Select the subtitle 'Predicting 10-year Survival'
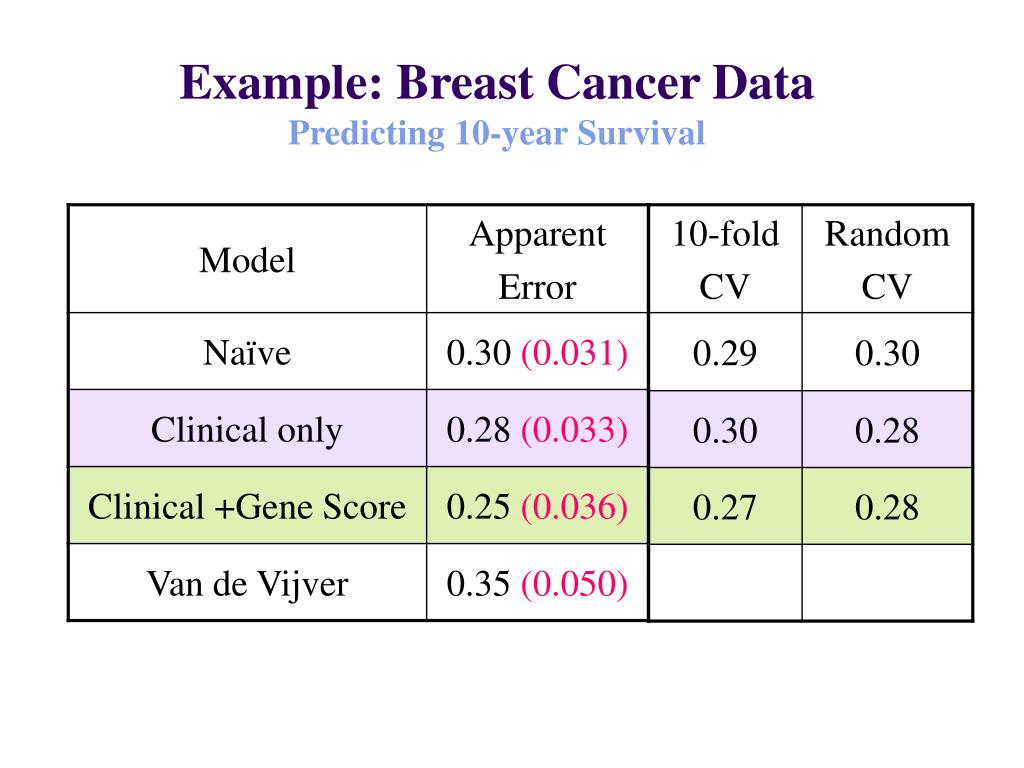The width and height of the screenshot is (1024, 768). click(x=496, y=134)
